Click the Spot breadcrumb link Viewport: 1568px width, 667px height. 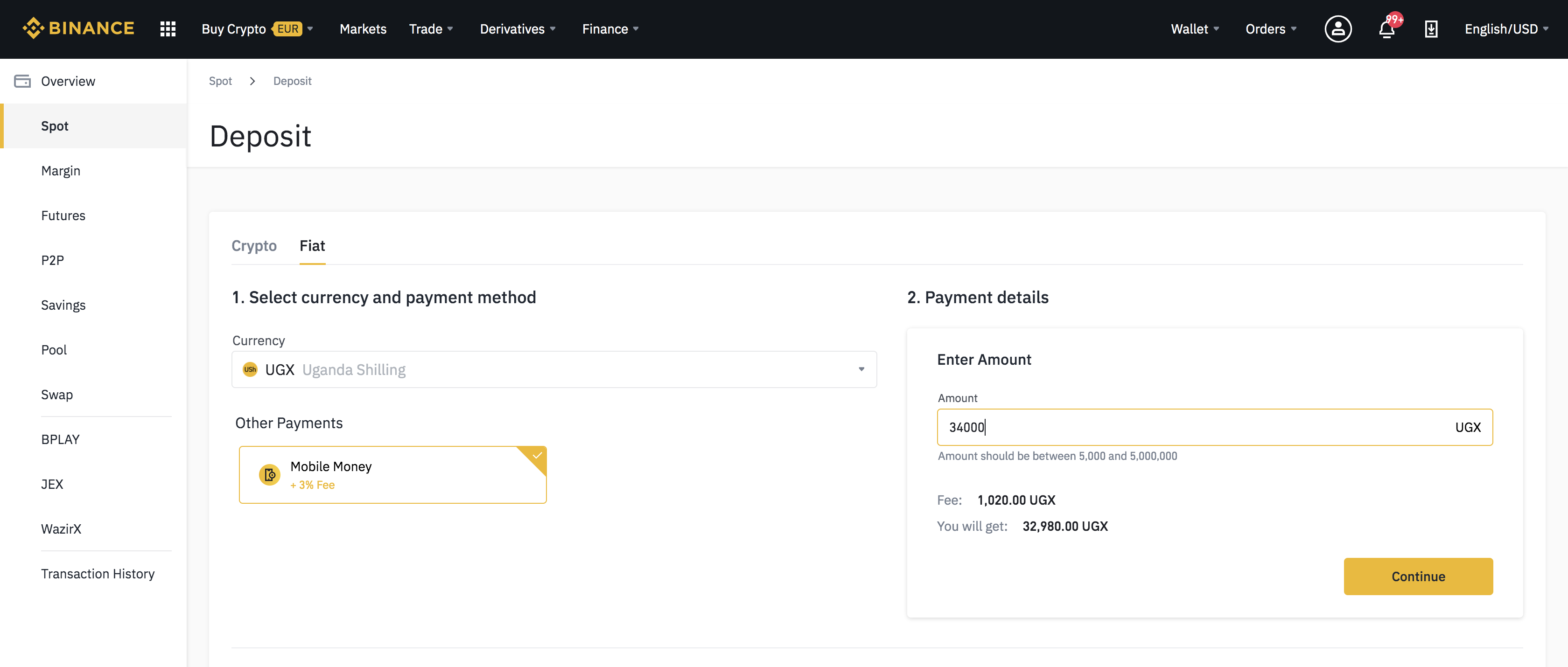[x=220, y=81]
